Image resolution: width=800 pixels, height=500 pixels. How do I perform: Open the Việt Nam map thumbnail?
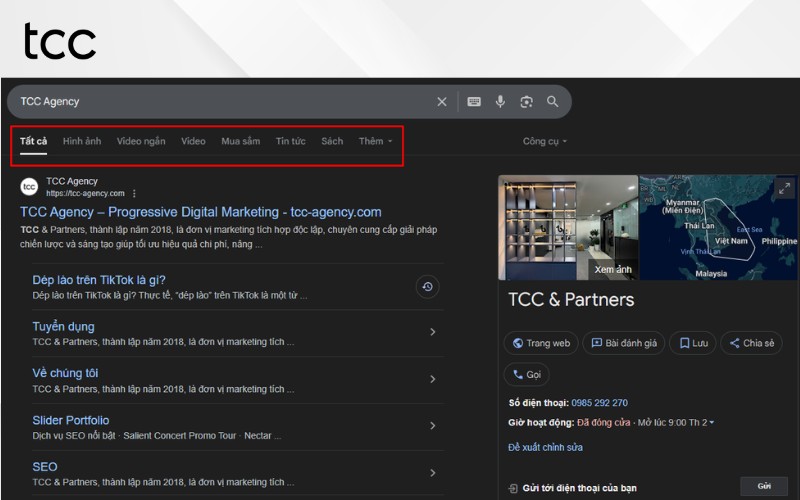(718, 228)
